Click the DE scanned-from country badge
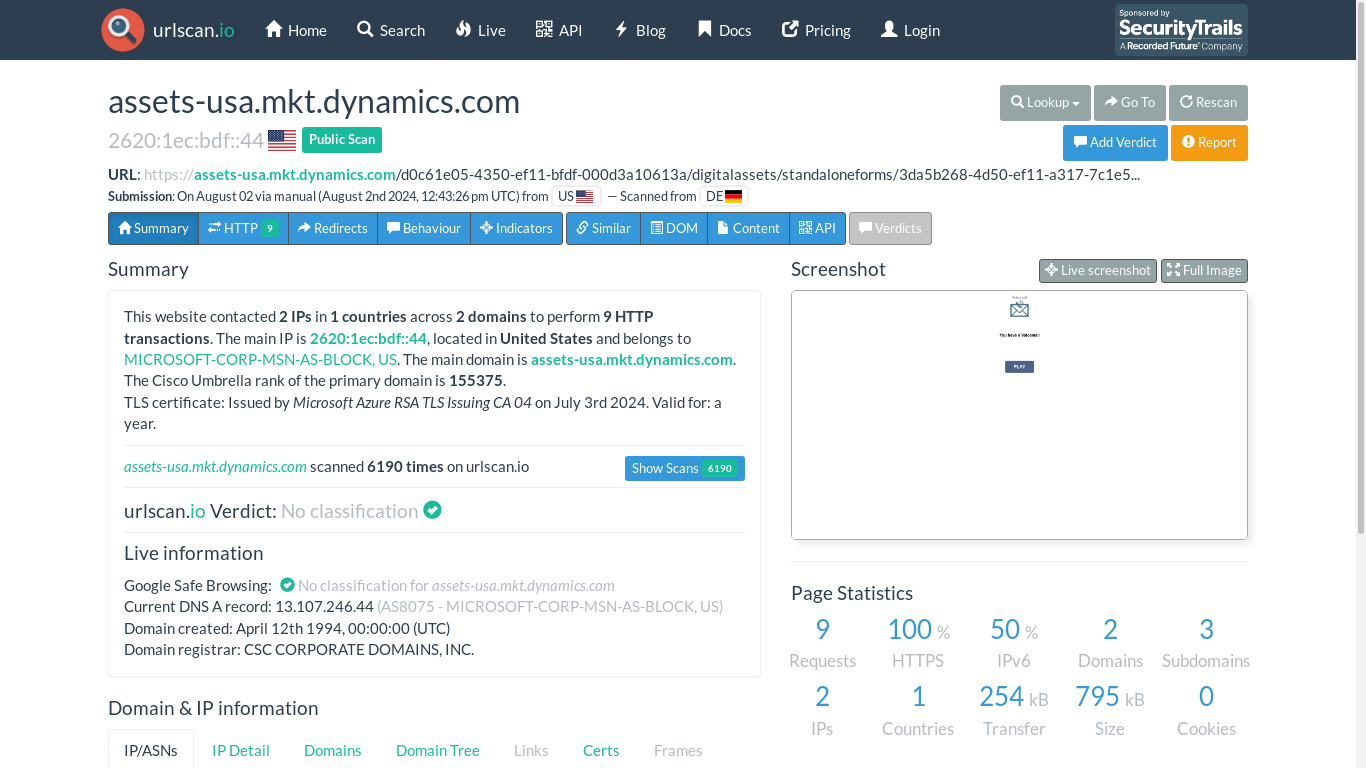Viewport: 1366px width, 768px height. point(724,196)
